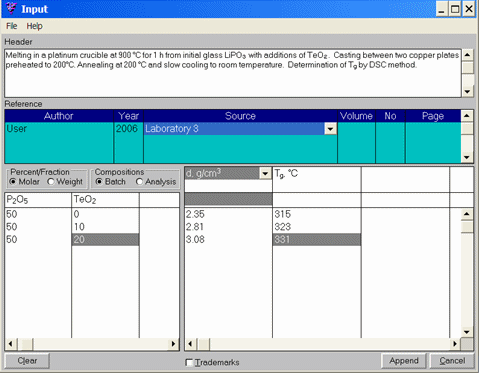This screenshot has width=479, height=373.
Task: Select Tg cell 323
Action: click(316, 227)
